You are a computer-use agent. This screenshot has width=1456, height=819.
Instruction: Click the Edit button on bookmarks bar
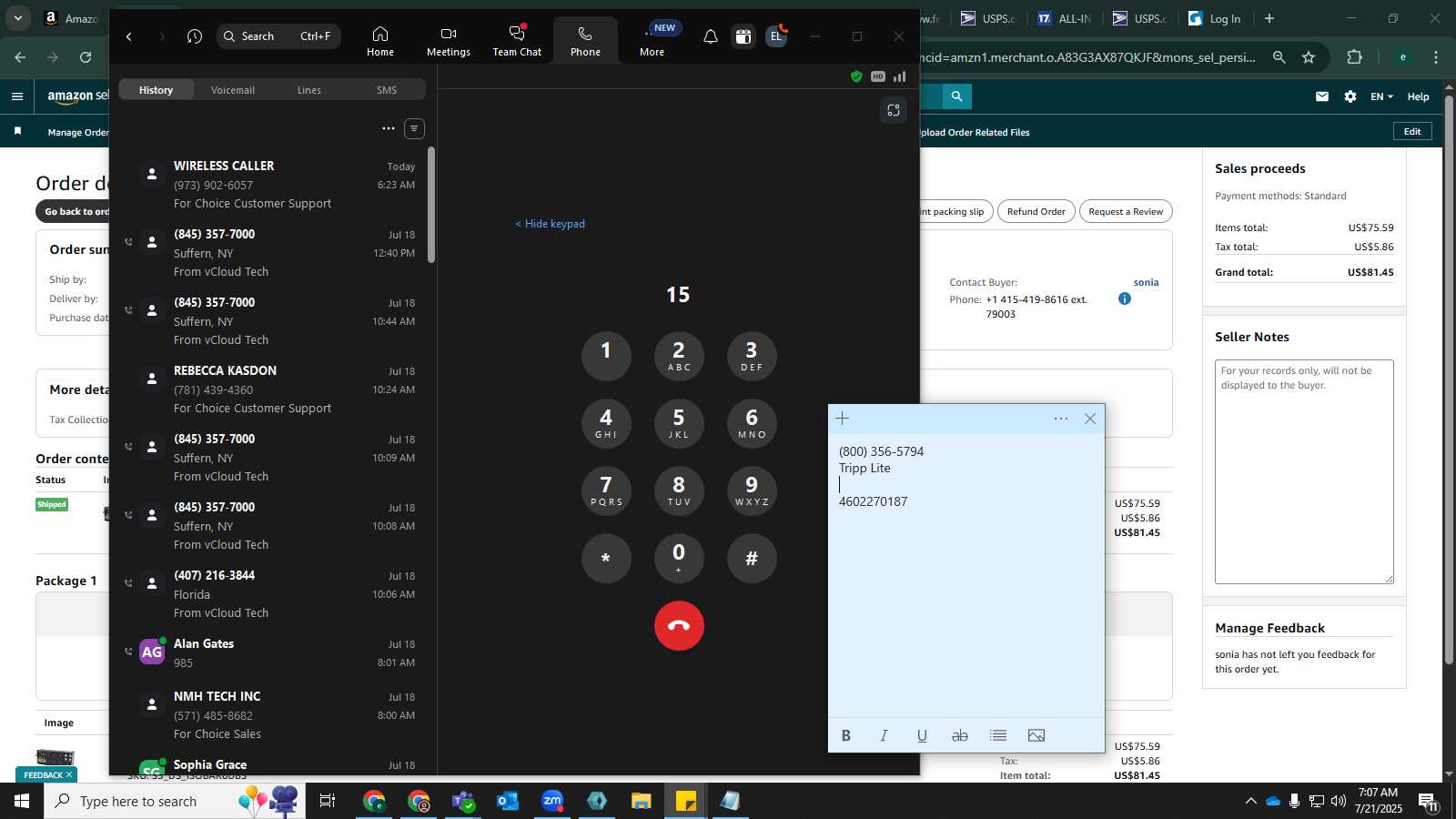click(1412, 132)
